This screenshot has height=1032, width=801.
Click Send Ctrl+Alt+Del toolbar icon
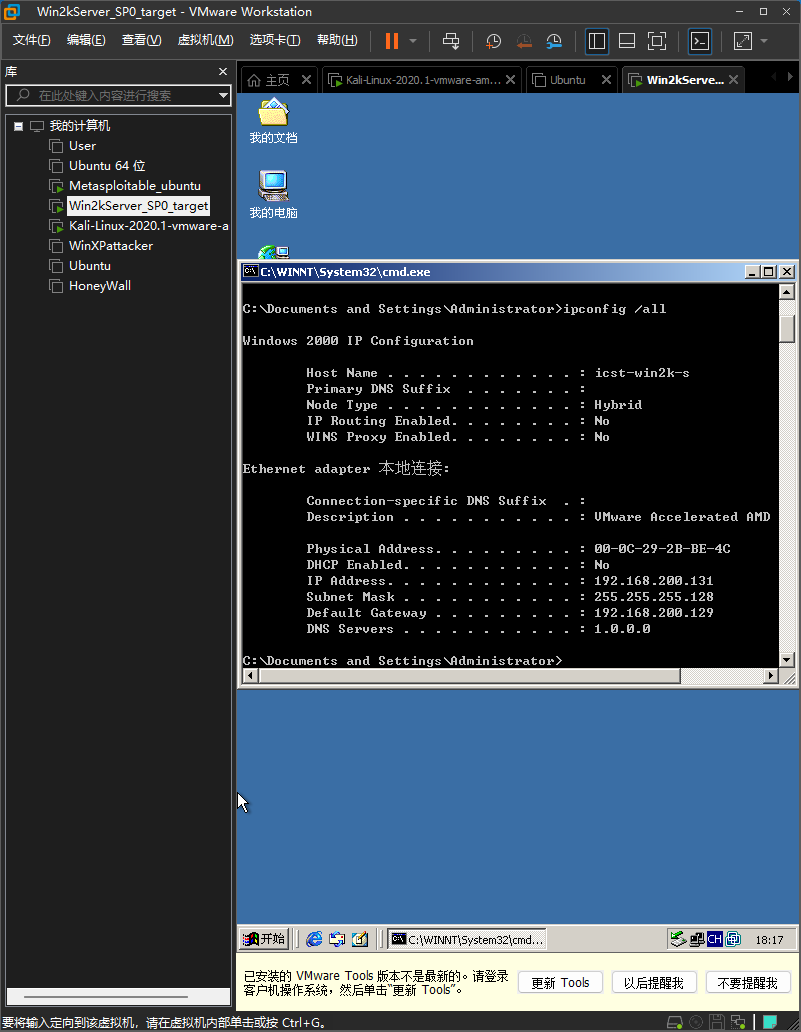[x=451, y=41]
